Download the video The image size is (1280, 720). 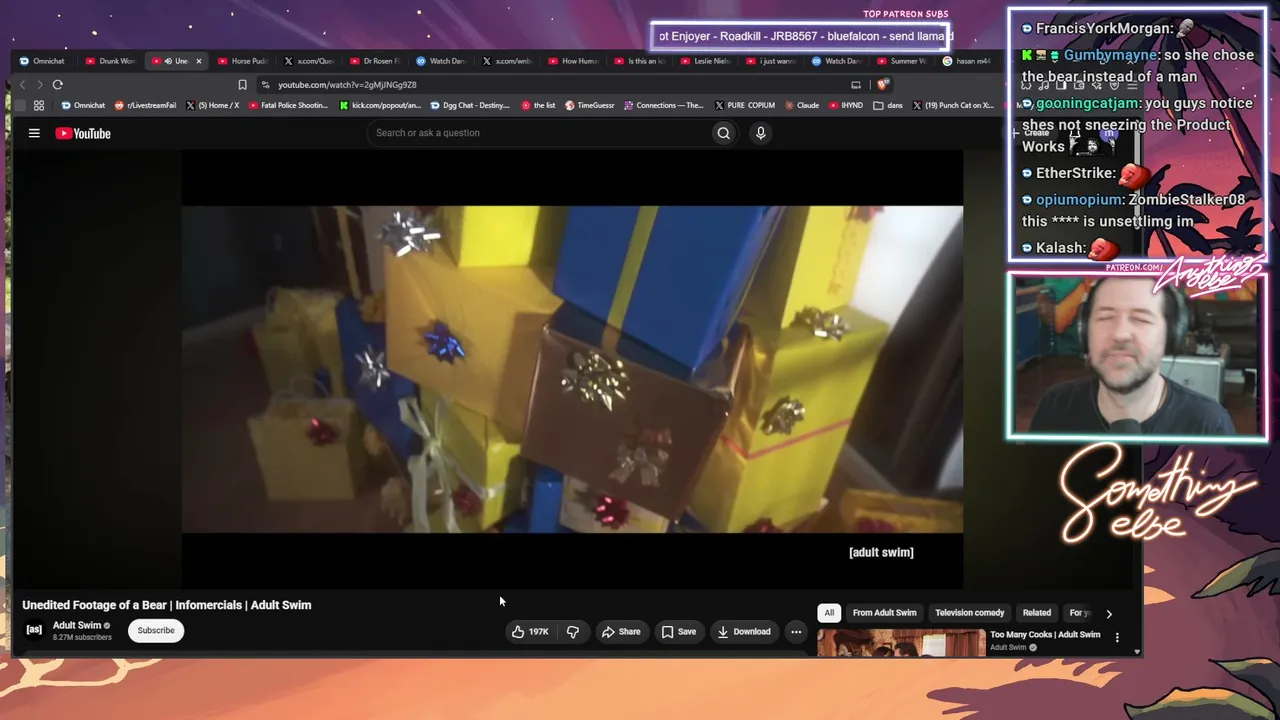click(x=744, y=631)
